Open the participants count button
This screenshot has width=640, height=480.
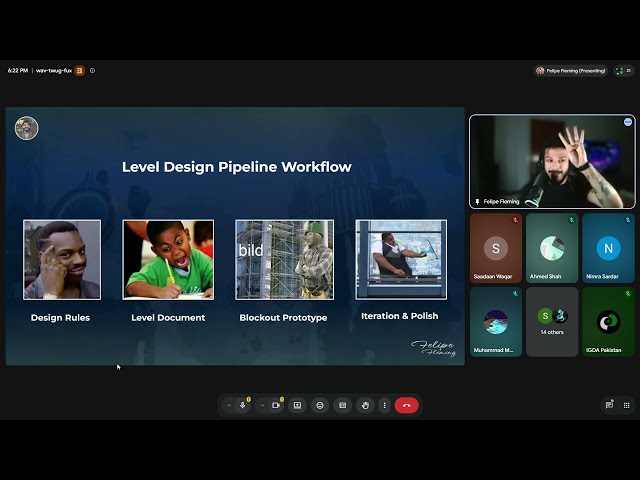pos(624,71)
